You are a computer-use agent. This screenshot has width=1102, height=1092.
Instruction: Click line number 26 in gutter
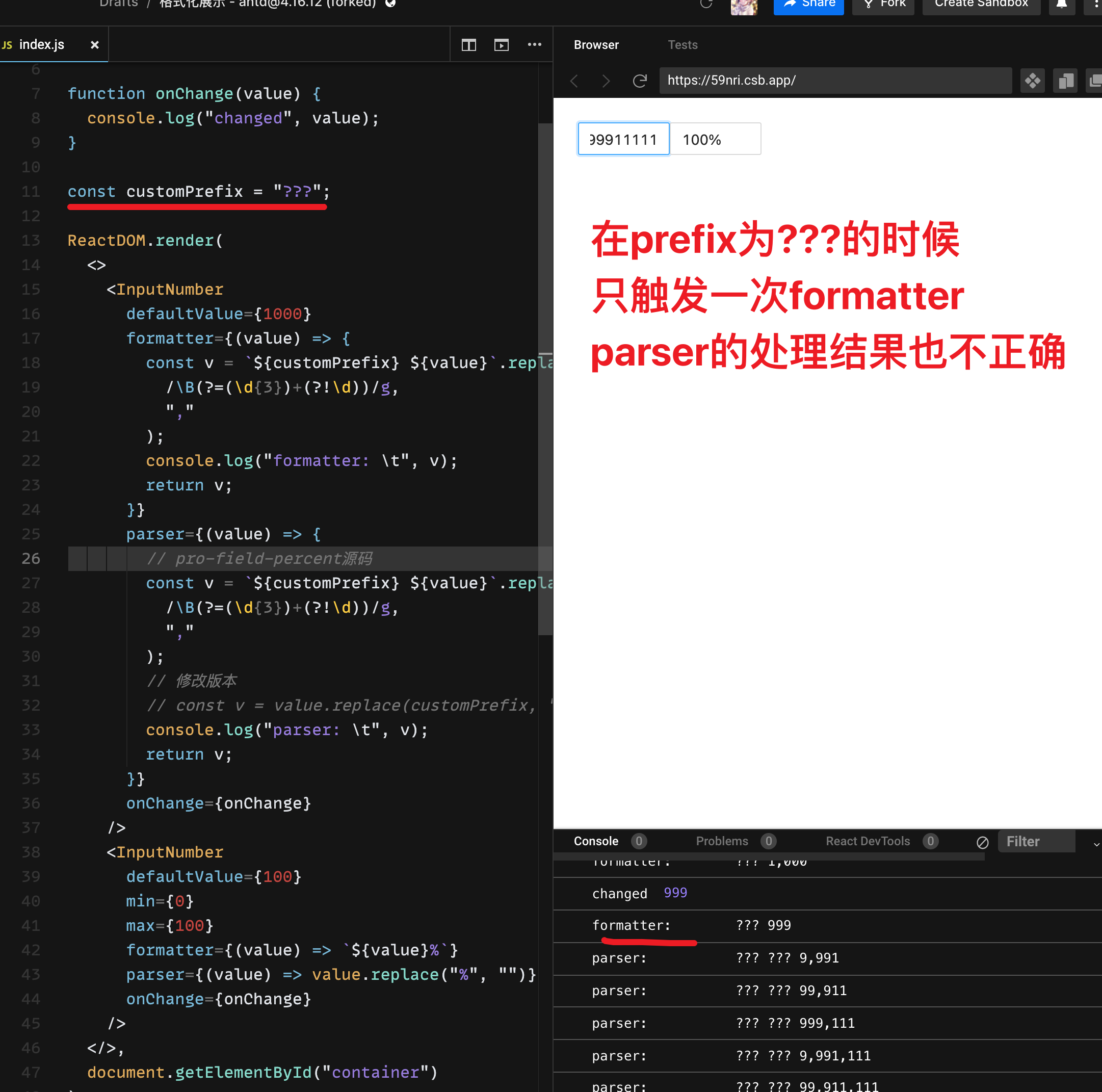point(31,559)
